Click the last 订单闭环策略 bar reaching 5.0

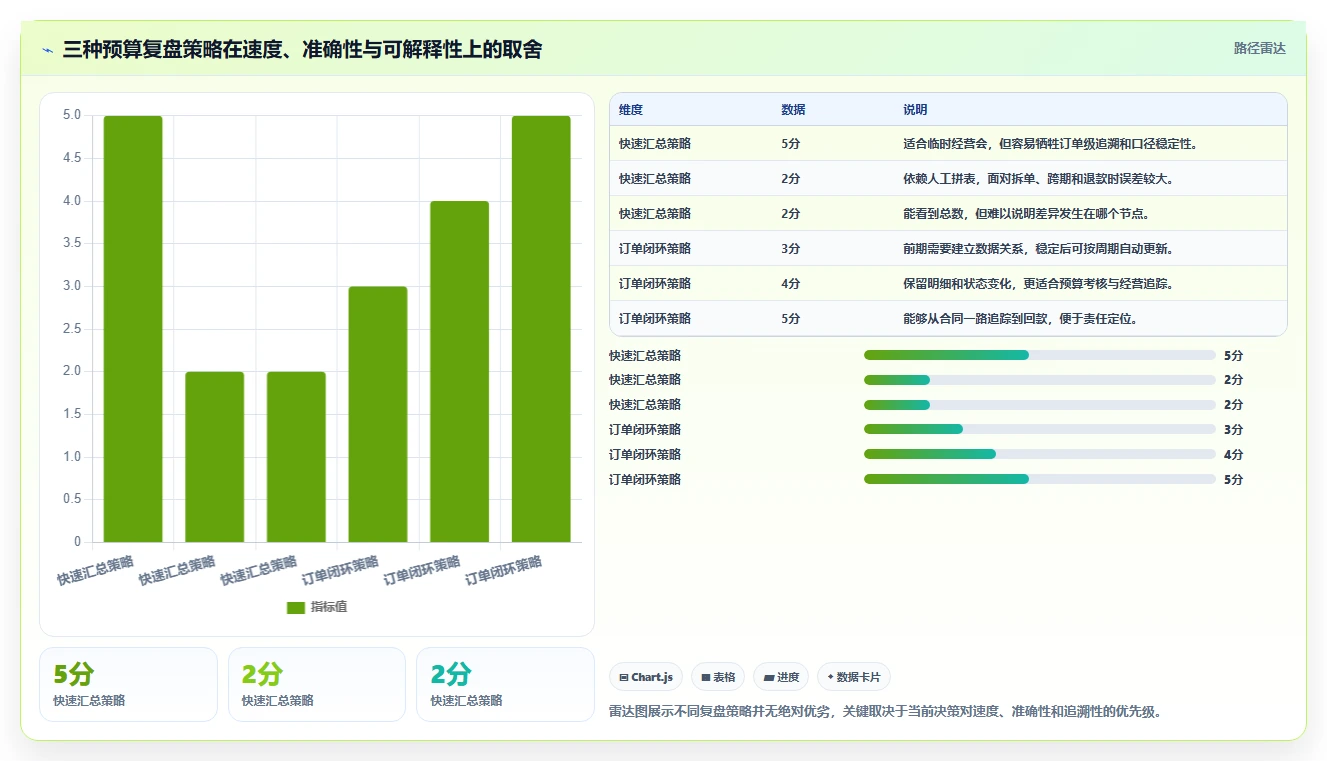coord(541,329)
